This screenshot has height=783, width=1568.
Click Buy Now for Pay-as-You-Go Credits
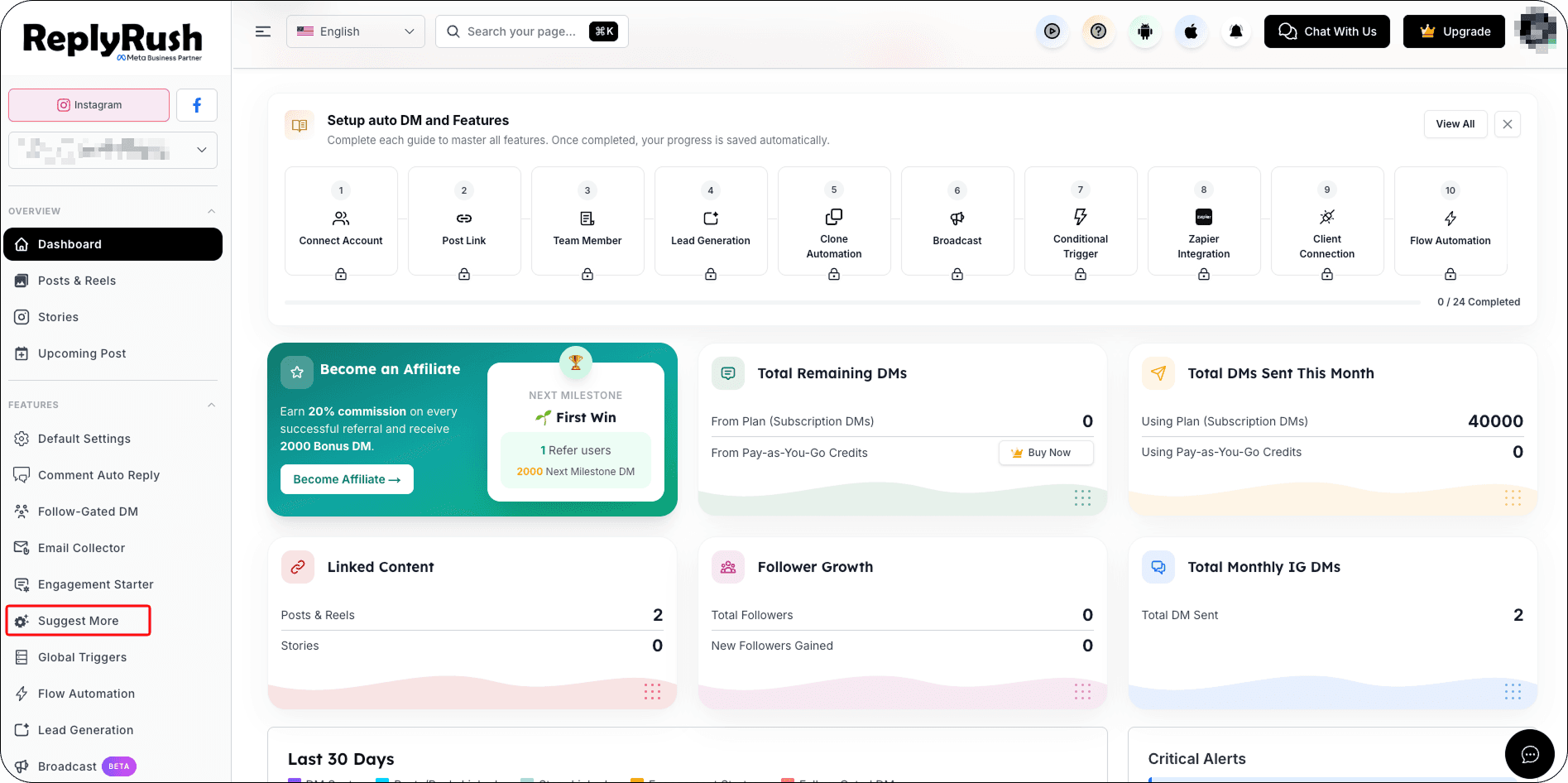(1046, 453)
